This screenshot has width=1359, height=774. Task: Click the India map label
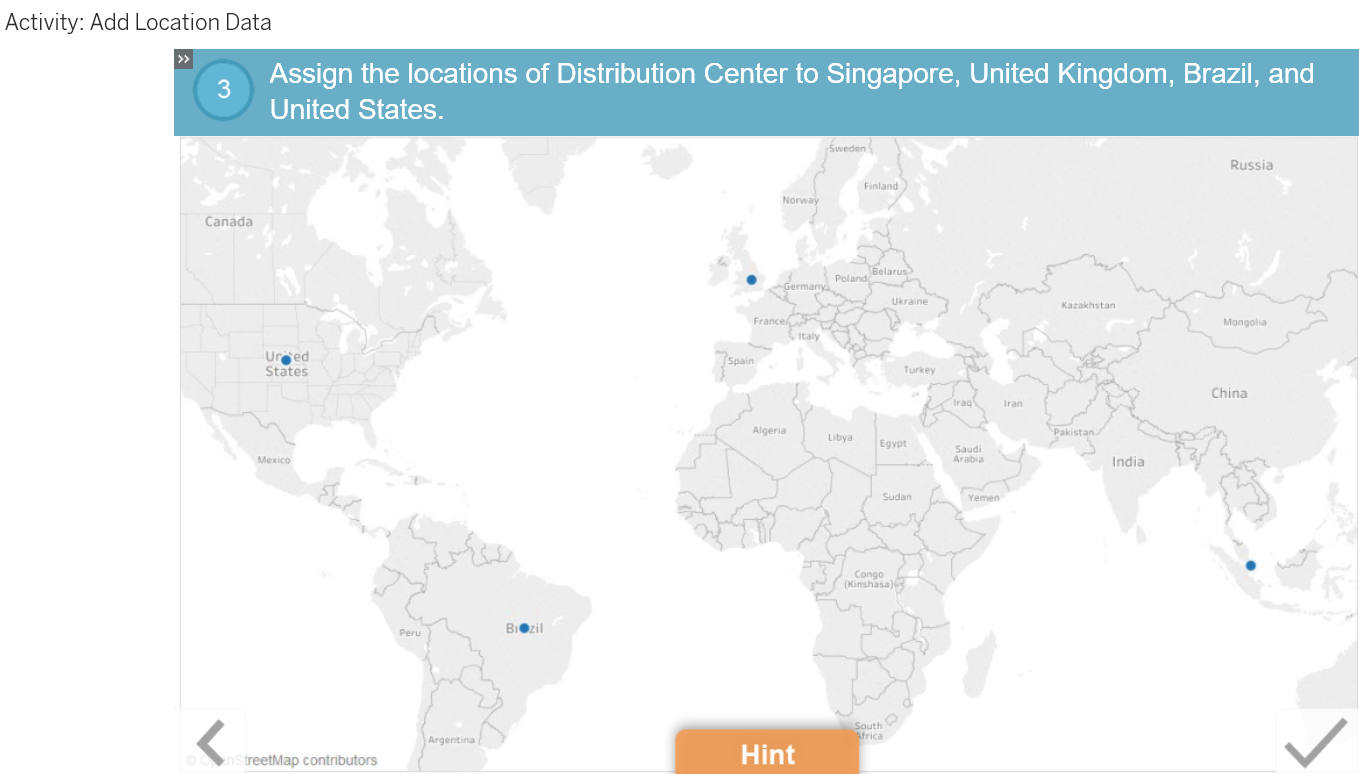(x=1128, y=462)
